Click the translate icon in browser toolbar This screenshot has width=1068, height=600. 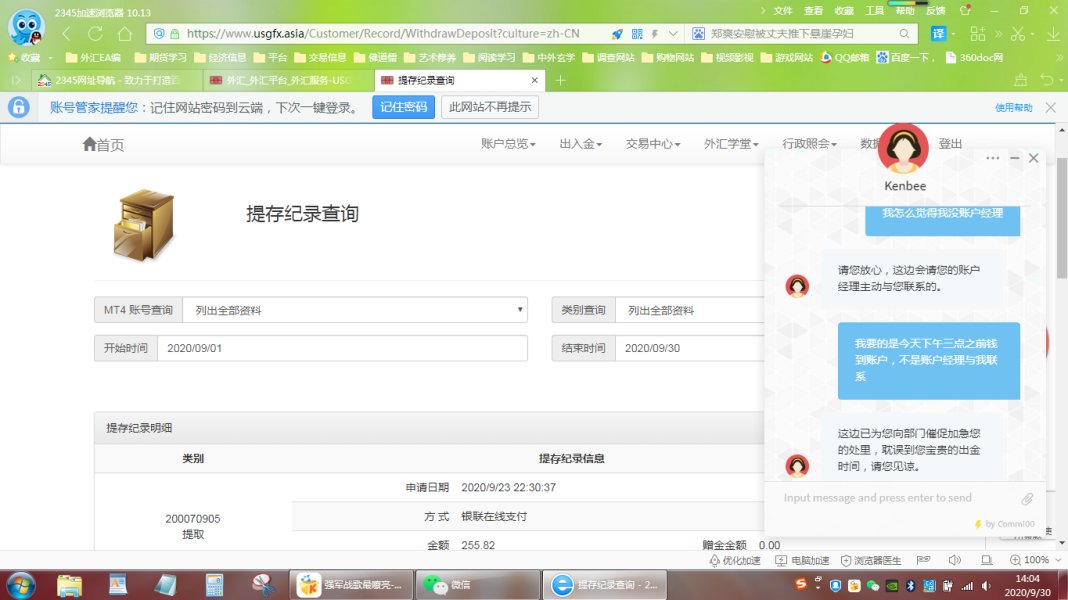pos(939,33)
